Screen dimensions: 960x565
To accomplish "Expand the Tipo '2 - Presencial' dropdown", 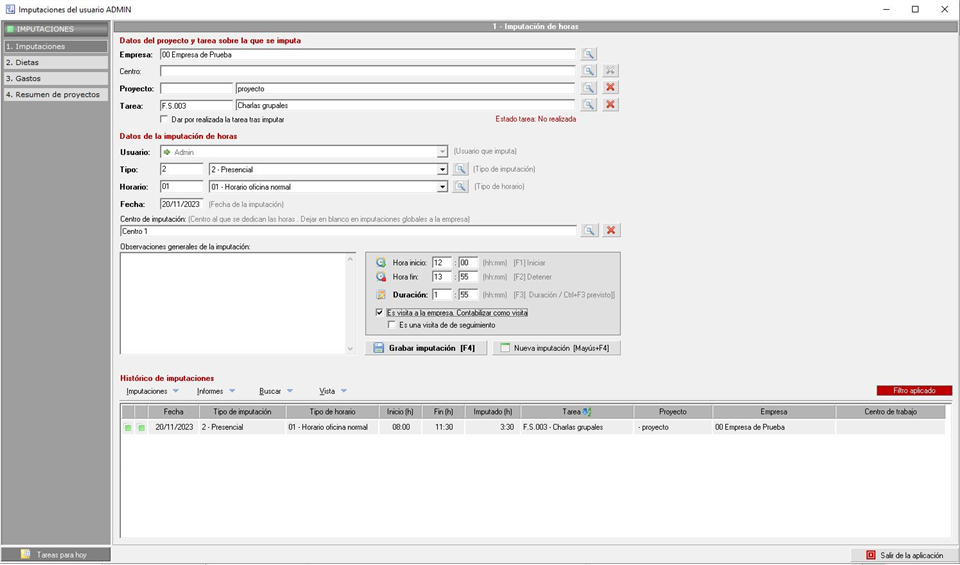I will tap(442, 170).
